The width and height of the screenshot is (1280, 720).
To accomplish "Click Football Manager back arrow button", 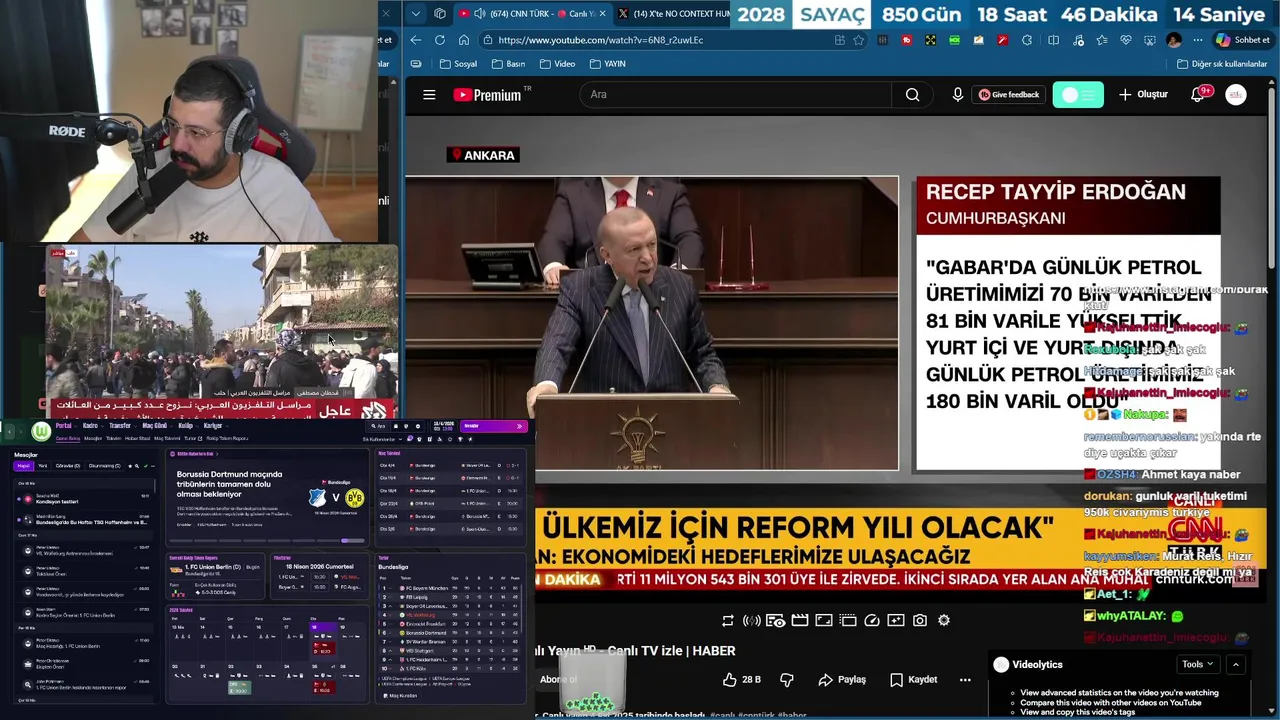I will click(10, 432).
